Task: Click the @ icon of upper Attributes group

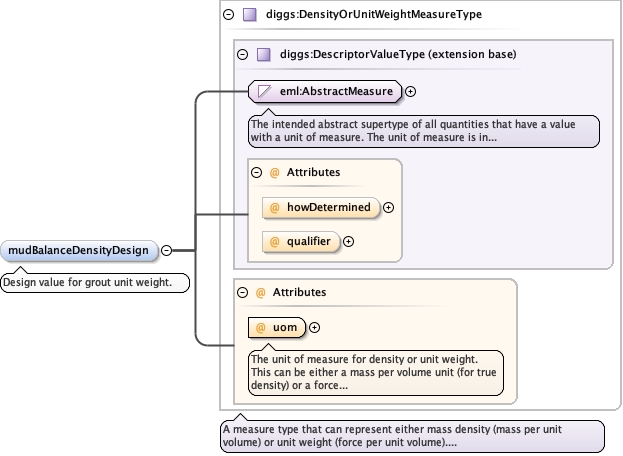Action: [275, 172]
